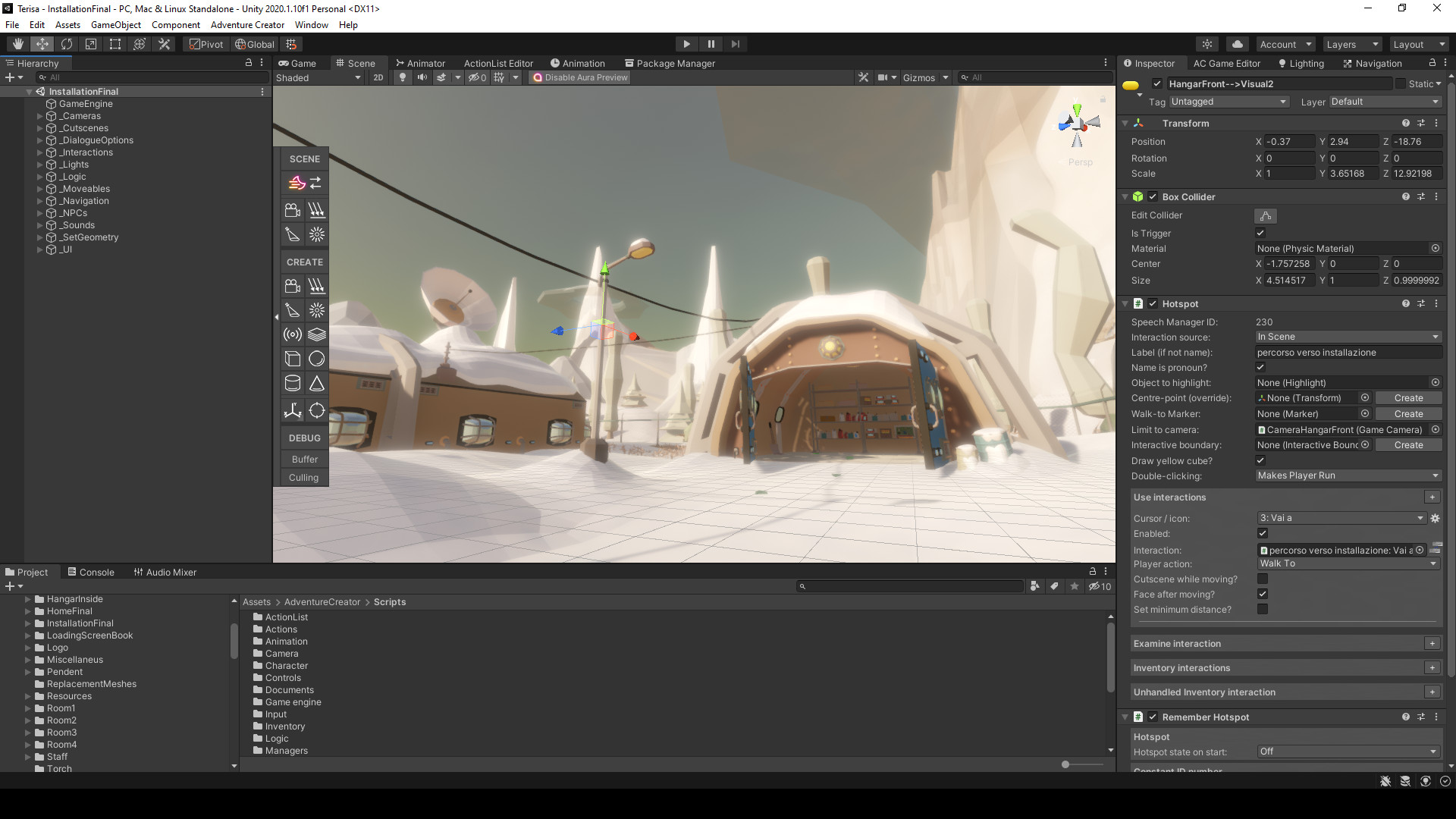Viewport: 1456px width, 819px height.
Task: Lock the Hierarchy panel
Action: [249, 63]
